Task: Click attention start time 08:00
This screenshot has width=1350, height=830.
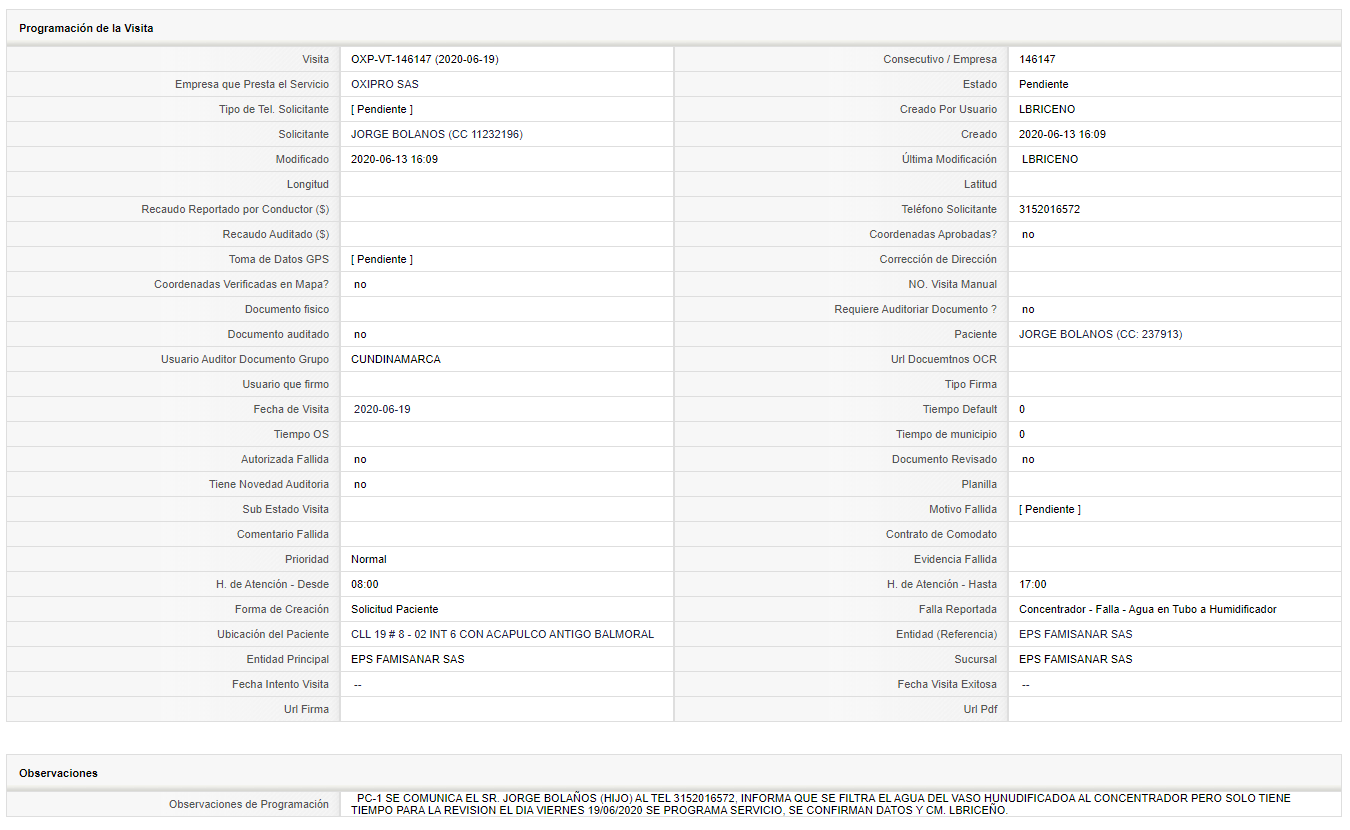Action: pyautogui.click(x=365, y=585)
